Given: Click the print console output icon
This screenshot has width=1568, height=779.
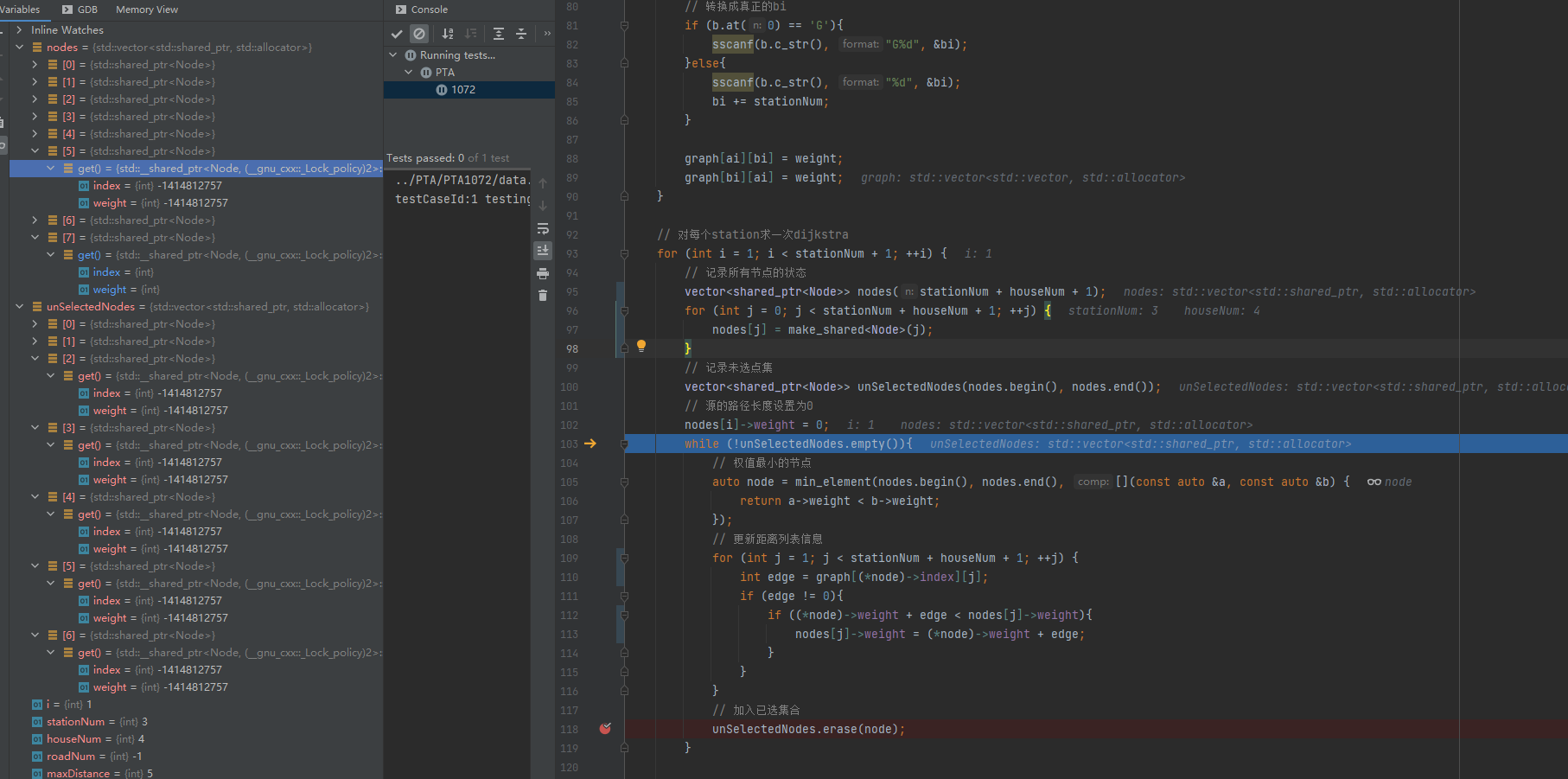Looking at the screenshot, I should tap(543, 273).
